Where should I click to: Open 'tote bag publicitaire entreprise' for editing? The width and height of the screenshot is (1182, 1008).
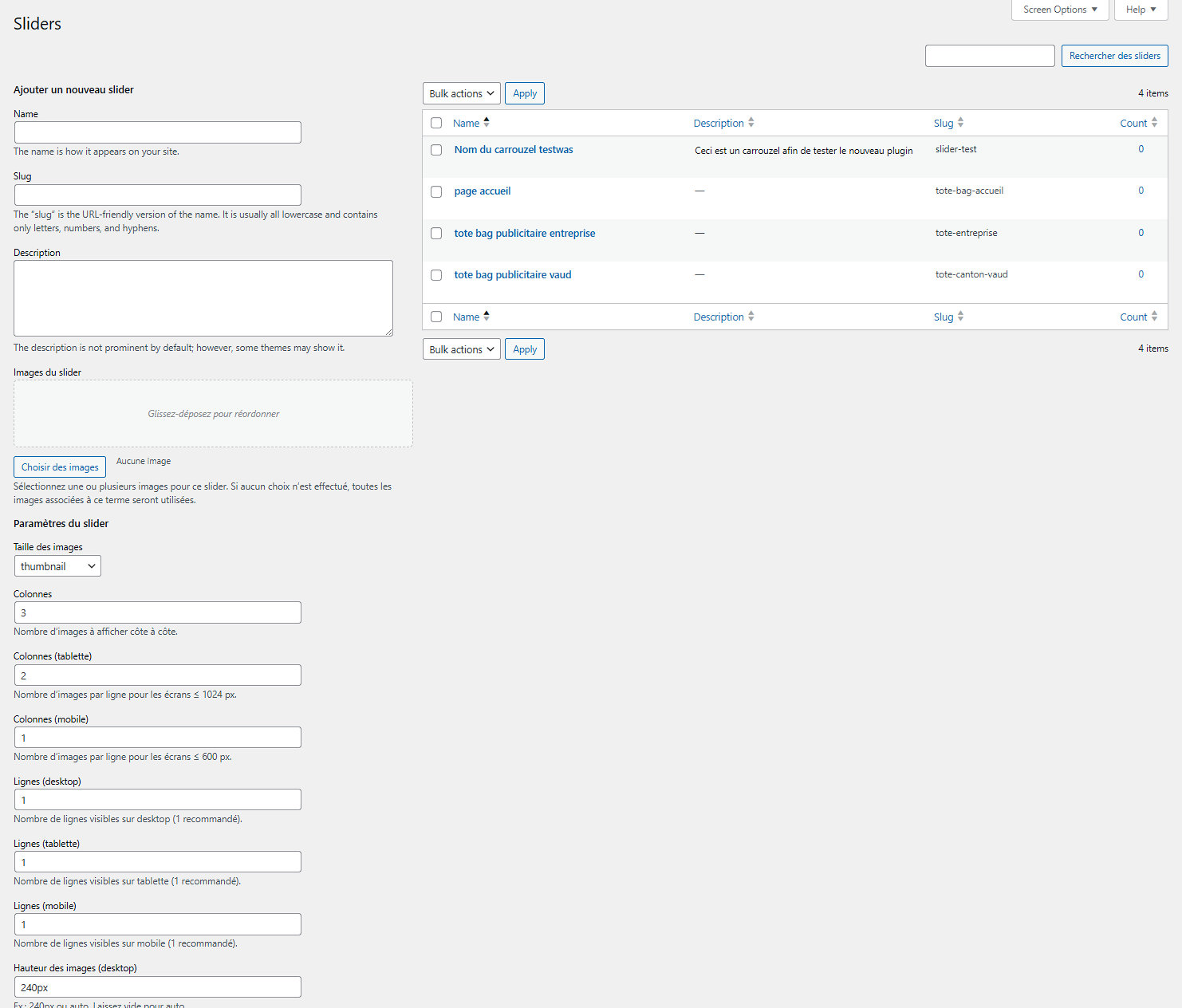click(x=524, y=233)
